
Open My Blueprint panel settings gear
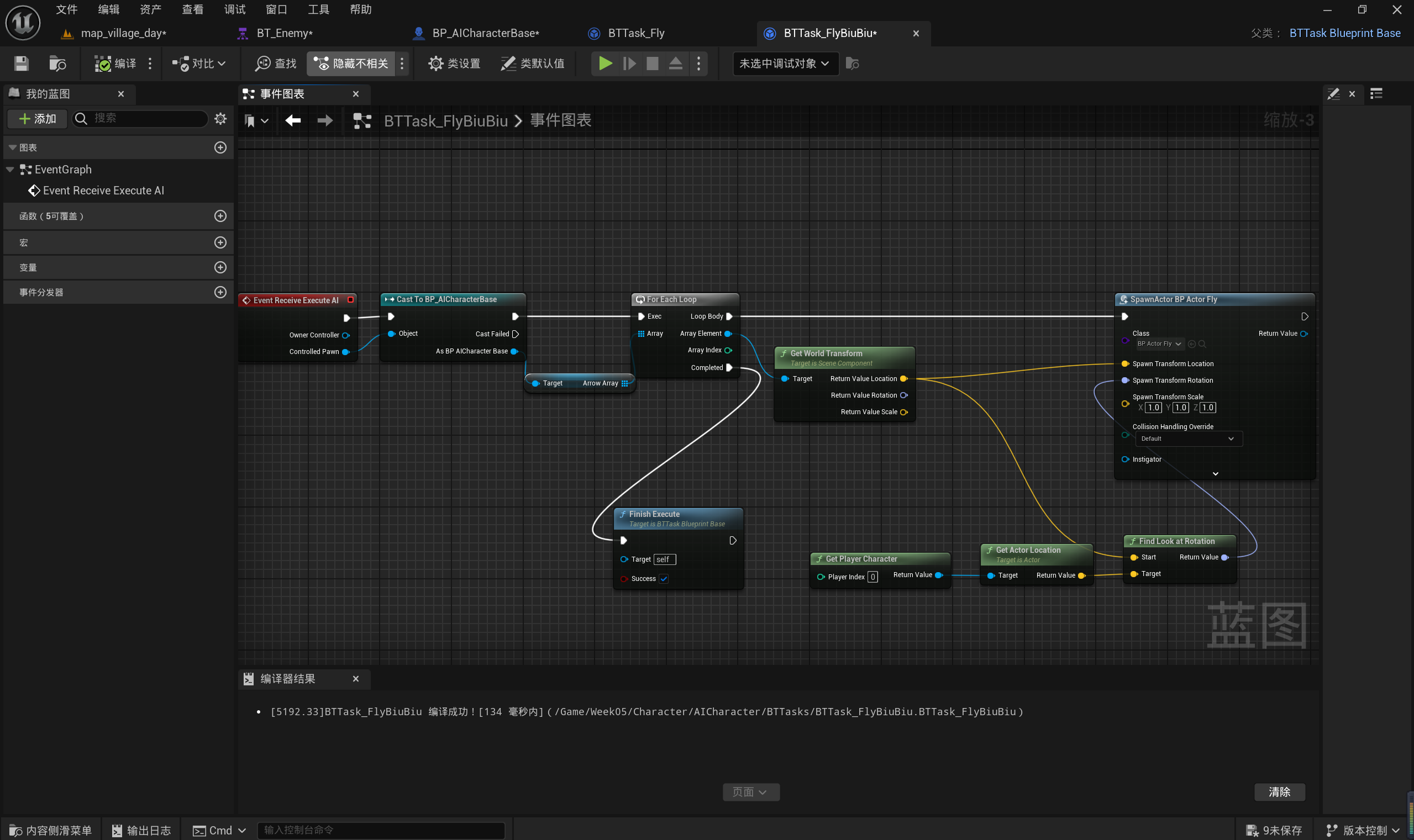point(220,118)
